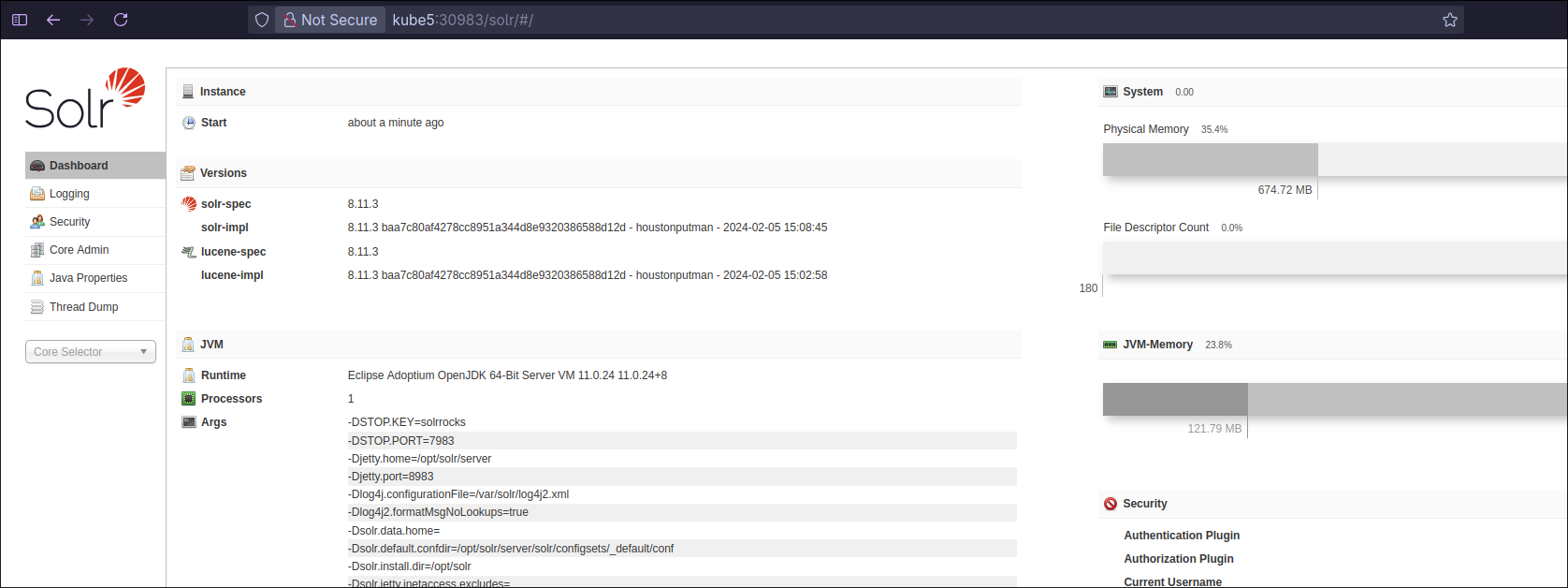This screenshot has width=1568, height=588.
Task: Click the System load value 0.00
Action: click(1184, 92)
